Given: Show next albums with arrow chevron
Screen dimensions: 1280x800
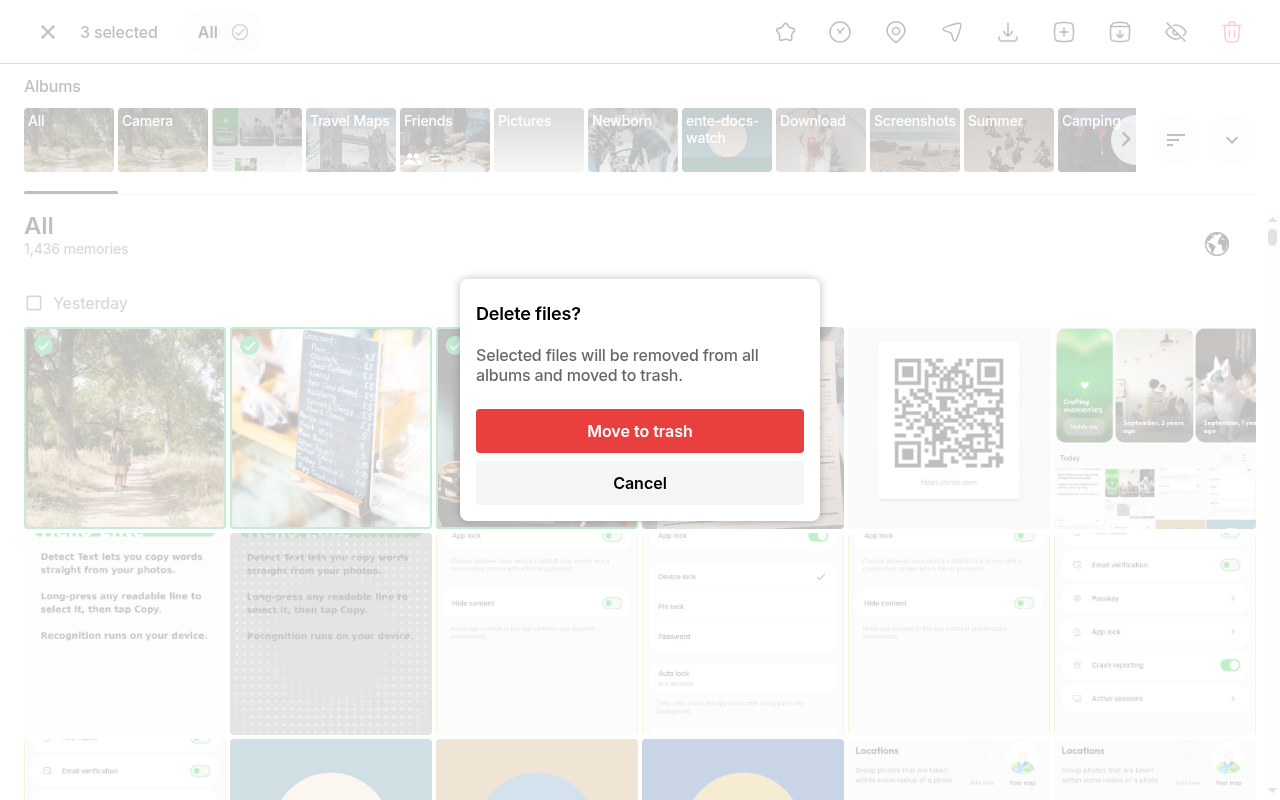Looking at the screenshot, I should 1126,140.
